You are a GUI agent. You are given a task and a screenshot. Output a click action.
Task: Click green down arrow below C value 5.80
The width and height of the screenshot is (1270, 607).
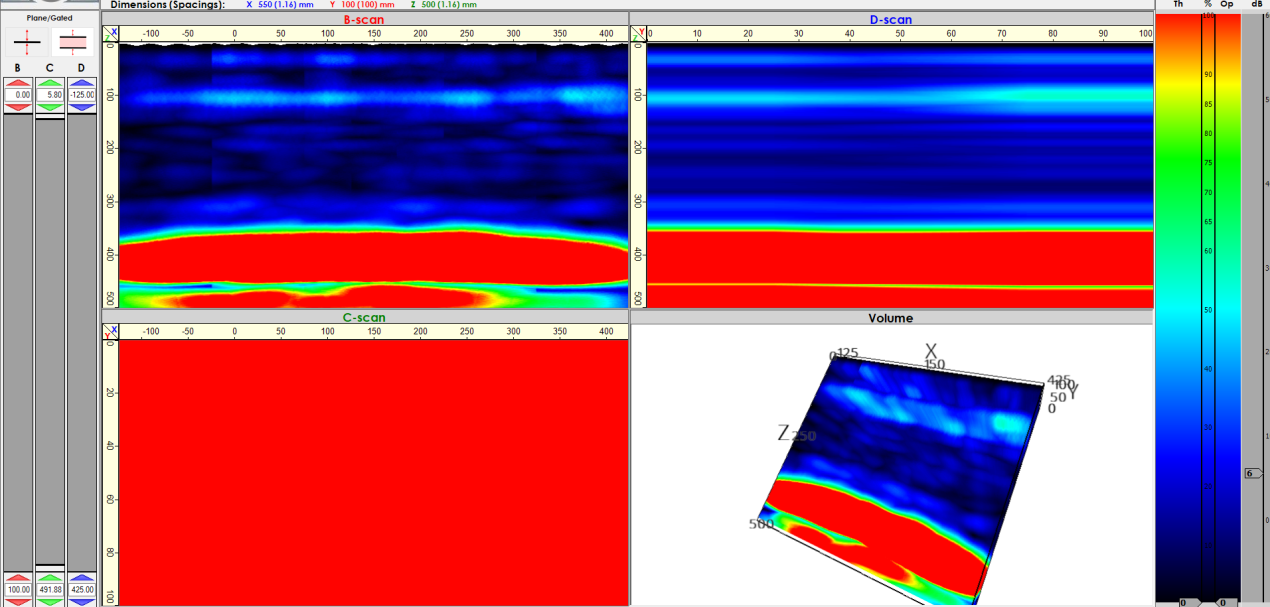click(x=49, y=107)
